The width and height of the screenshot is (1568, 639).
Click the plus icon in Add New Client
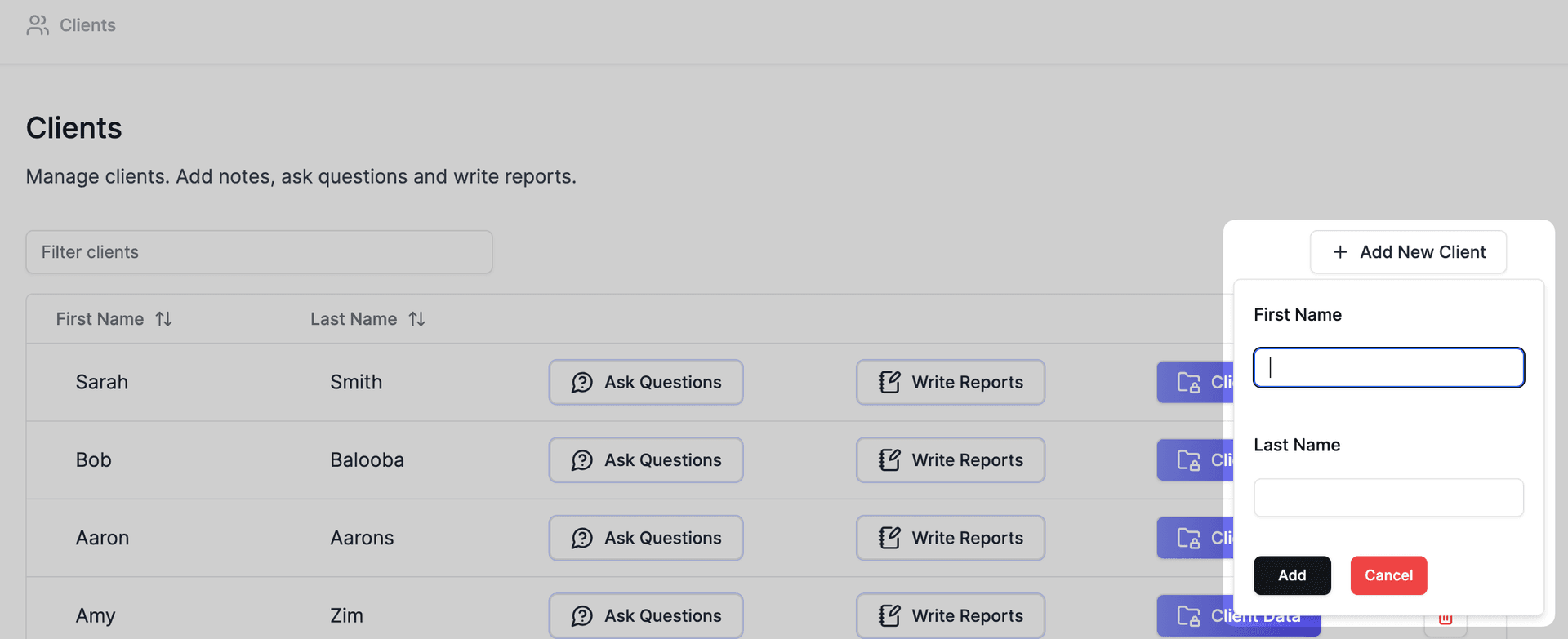click(1340, 252)
